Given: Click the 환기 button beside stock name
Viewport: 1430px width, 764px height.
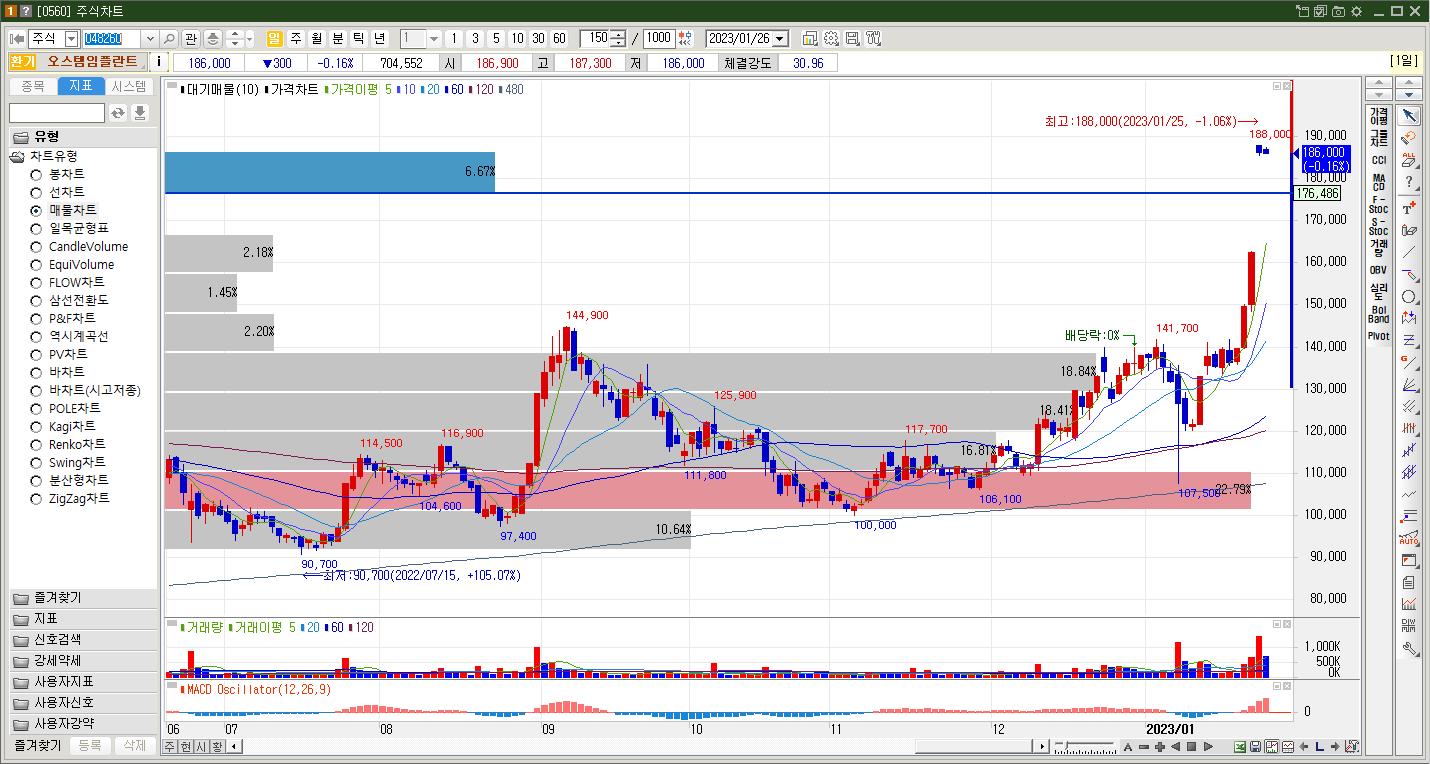Looking at the screenshot, I should coord(23,62).
